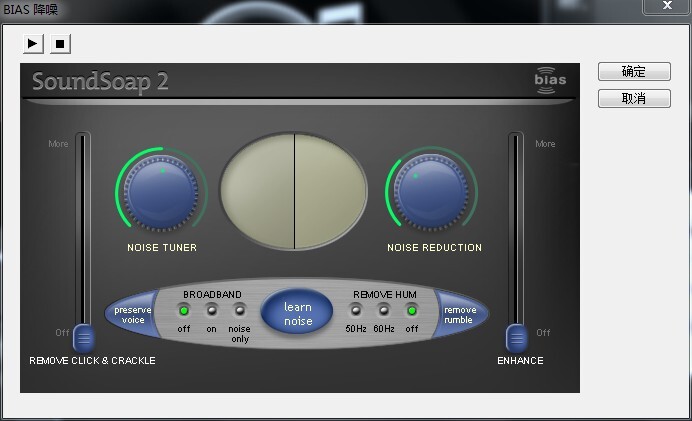Click the More label above Enhance slider

click(x=545, y=144)
